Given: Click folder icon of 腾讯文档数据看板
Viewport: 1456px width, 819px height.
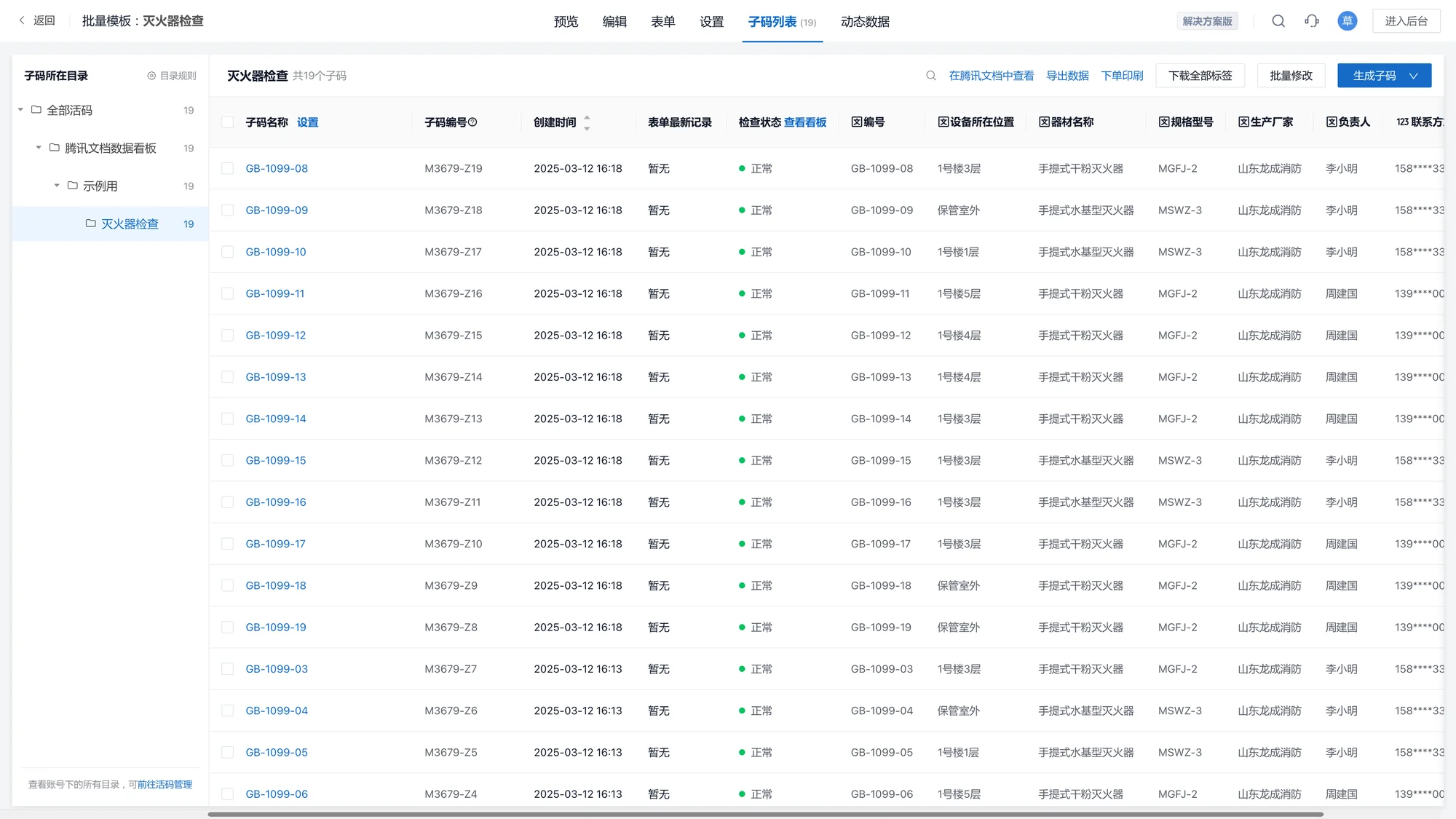Looking at the screenshot, I should [x=55, y=148].
